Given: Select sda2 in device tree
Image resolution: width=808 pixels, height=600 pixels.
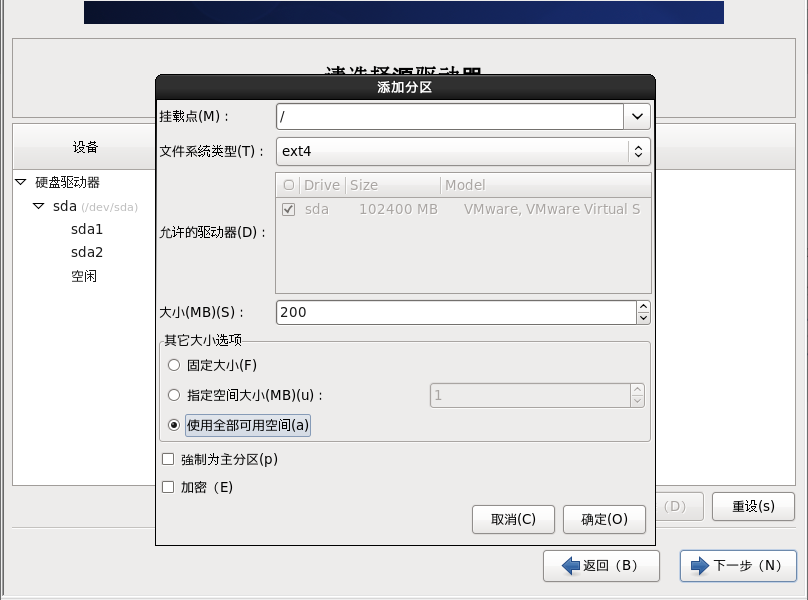Looking at the screenshot, I should coord(87,252).
